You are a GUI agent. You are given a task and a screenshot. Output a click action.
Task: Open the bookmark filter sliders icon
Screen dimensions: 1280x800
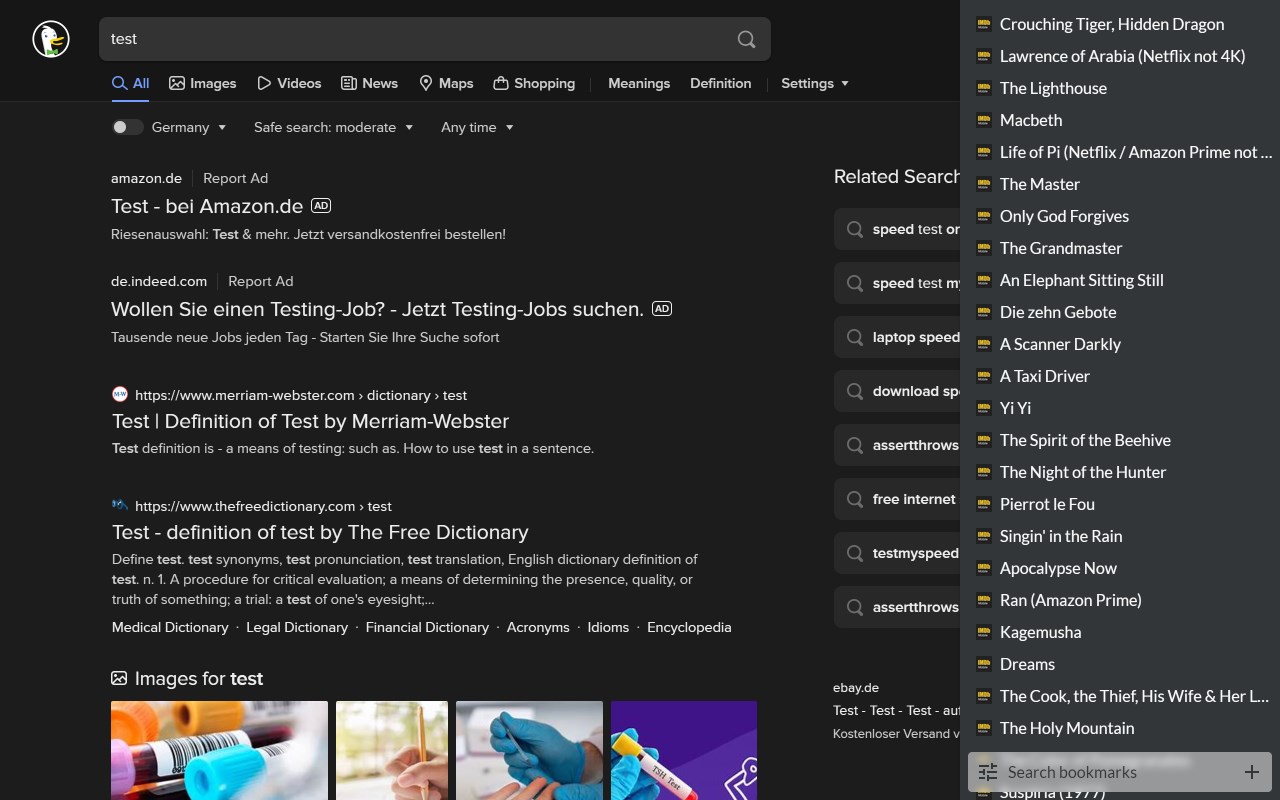click(x=988, y=772)
